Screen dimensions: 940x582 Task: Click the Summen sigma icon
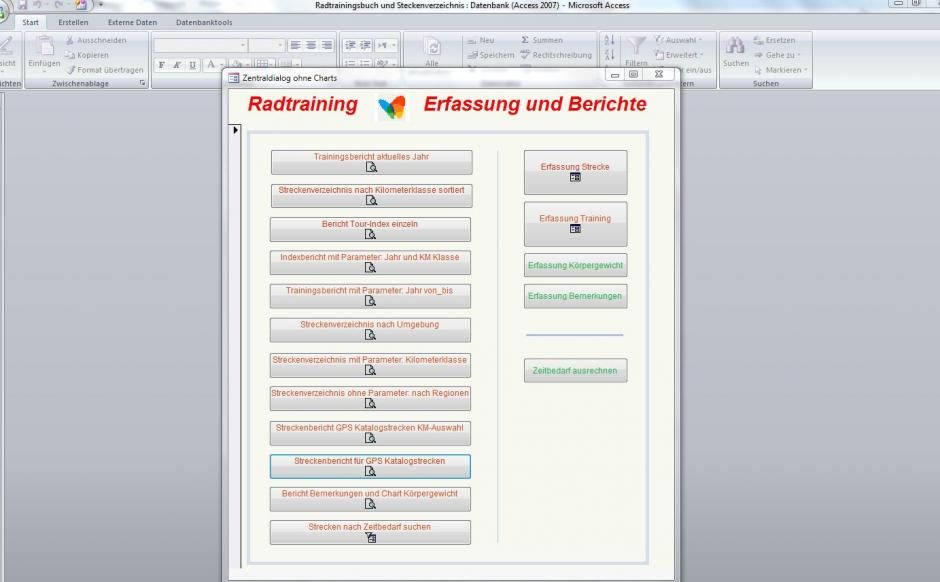pos(525,41)
